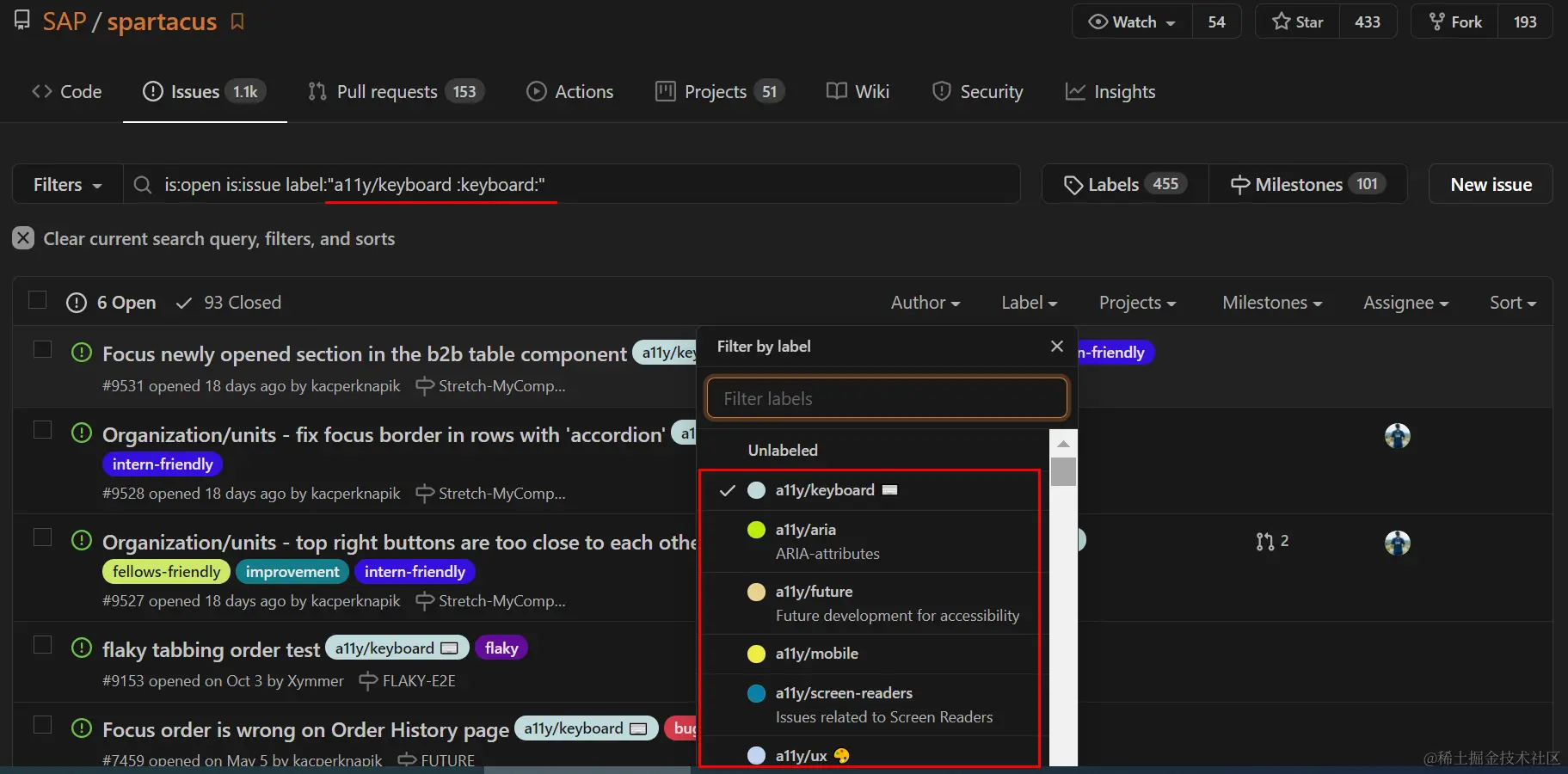1568x774 pixels.
Task: Fork the spartacus repository
Action: click(x=1454, y=21)
